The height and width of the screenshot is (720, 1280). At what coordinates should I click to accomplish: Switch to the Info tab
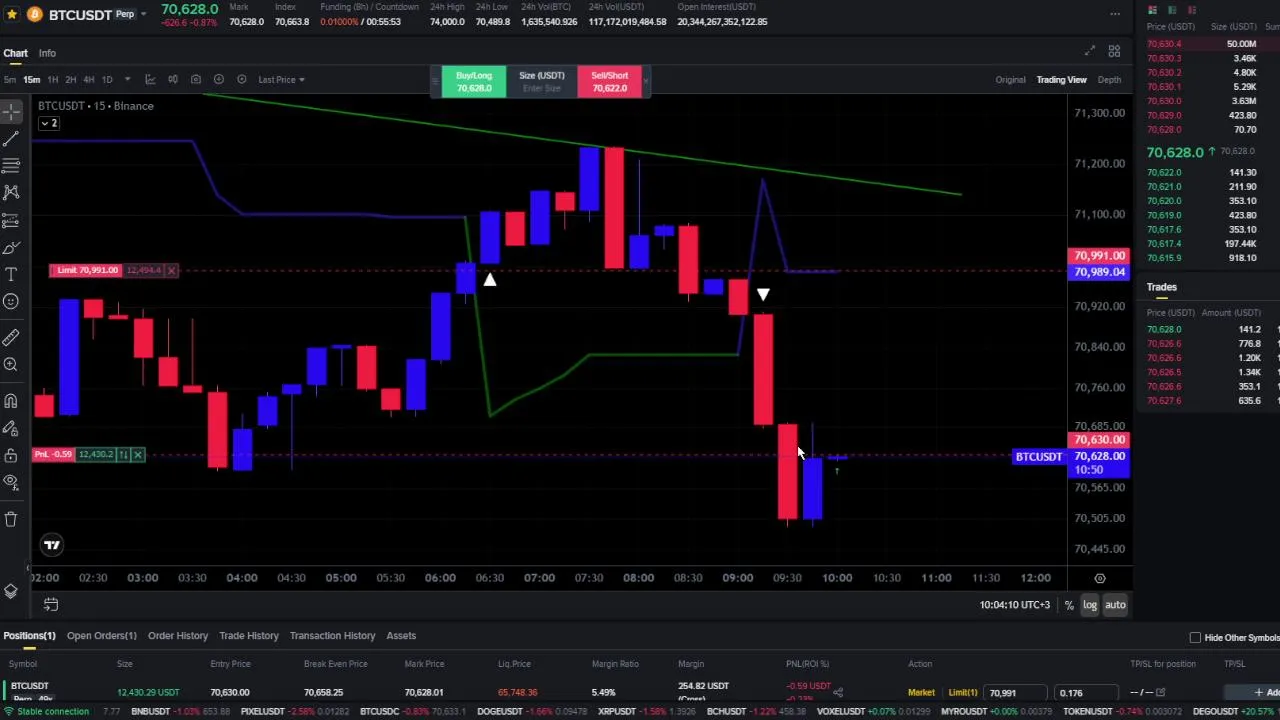pyautogui.click(x=47, y=53)
